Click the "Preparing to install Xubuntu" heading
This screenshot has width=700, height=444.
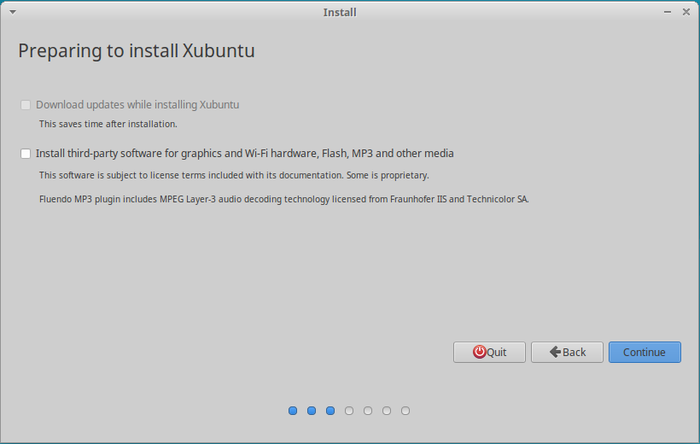click(x=136, y=51)
